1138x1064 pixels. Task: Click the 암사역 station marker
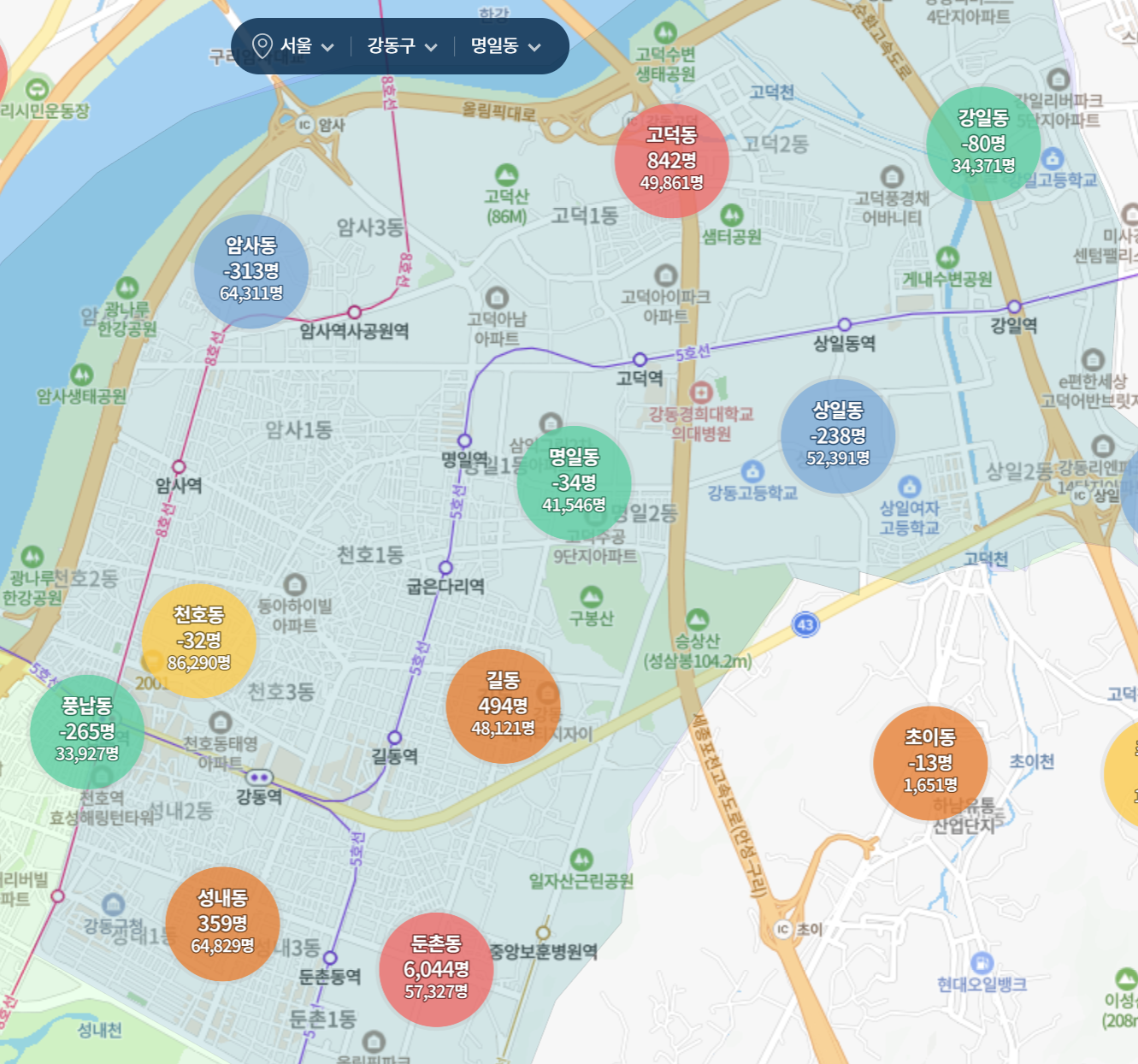[x=179, y=466]
